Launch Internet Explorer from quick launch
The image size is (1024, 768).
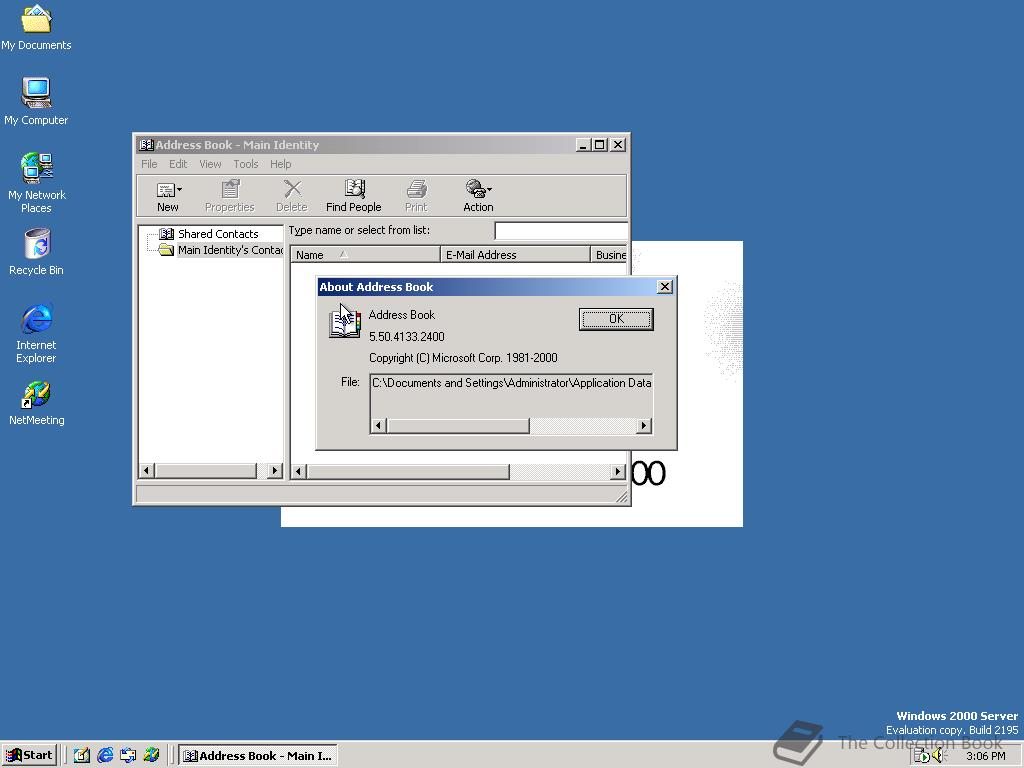click(x=104, y=756)
